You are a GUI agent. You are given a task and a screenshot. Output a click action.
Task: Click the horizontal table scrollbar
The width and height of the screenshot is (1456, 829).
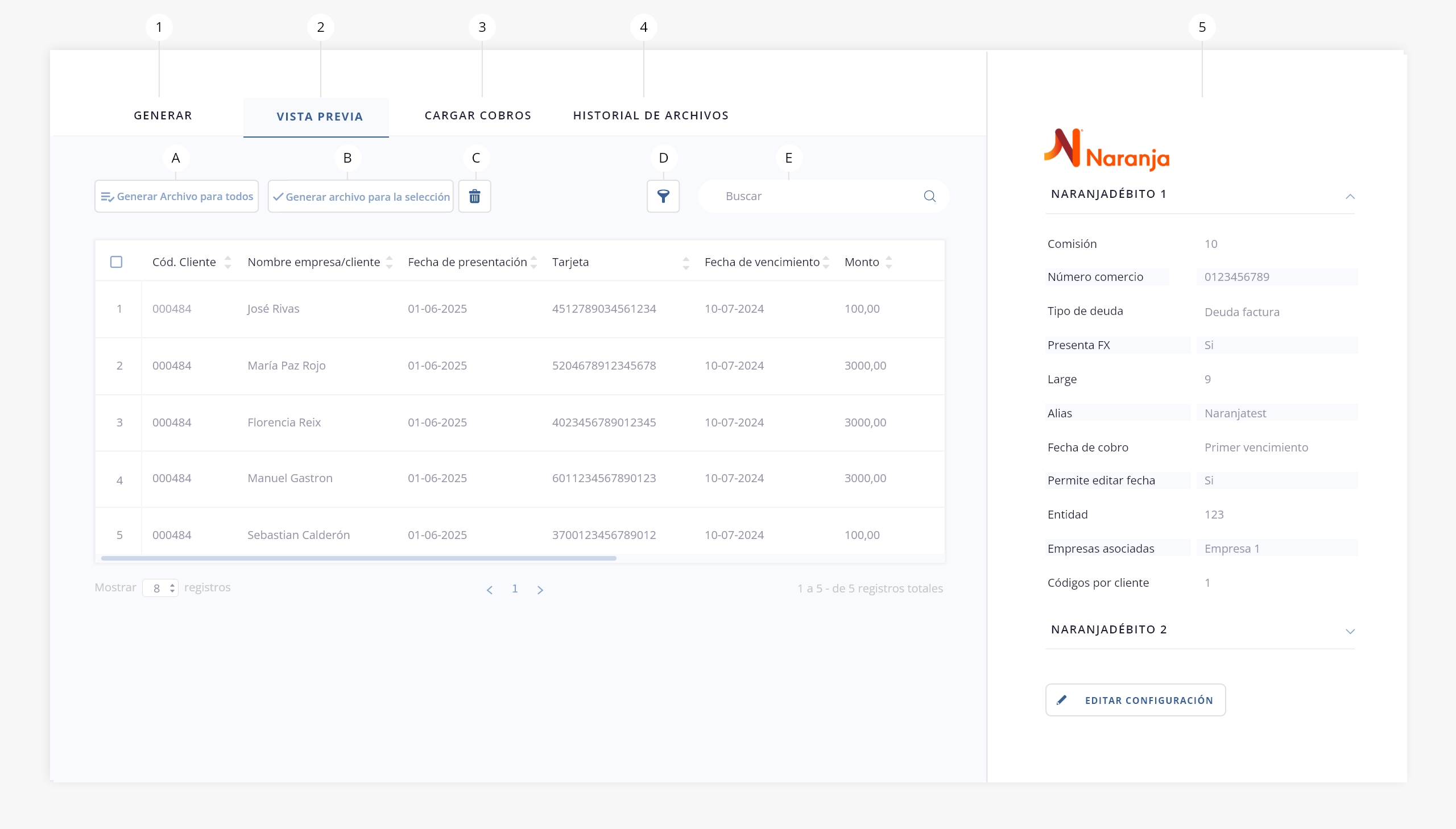click(359, 558)
